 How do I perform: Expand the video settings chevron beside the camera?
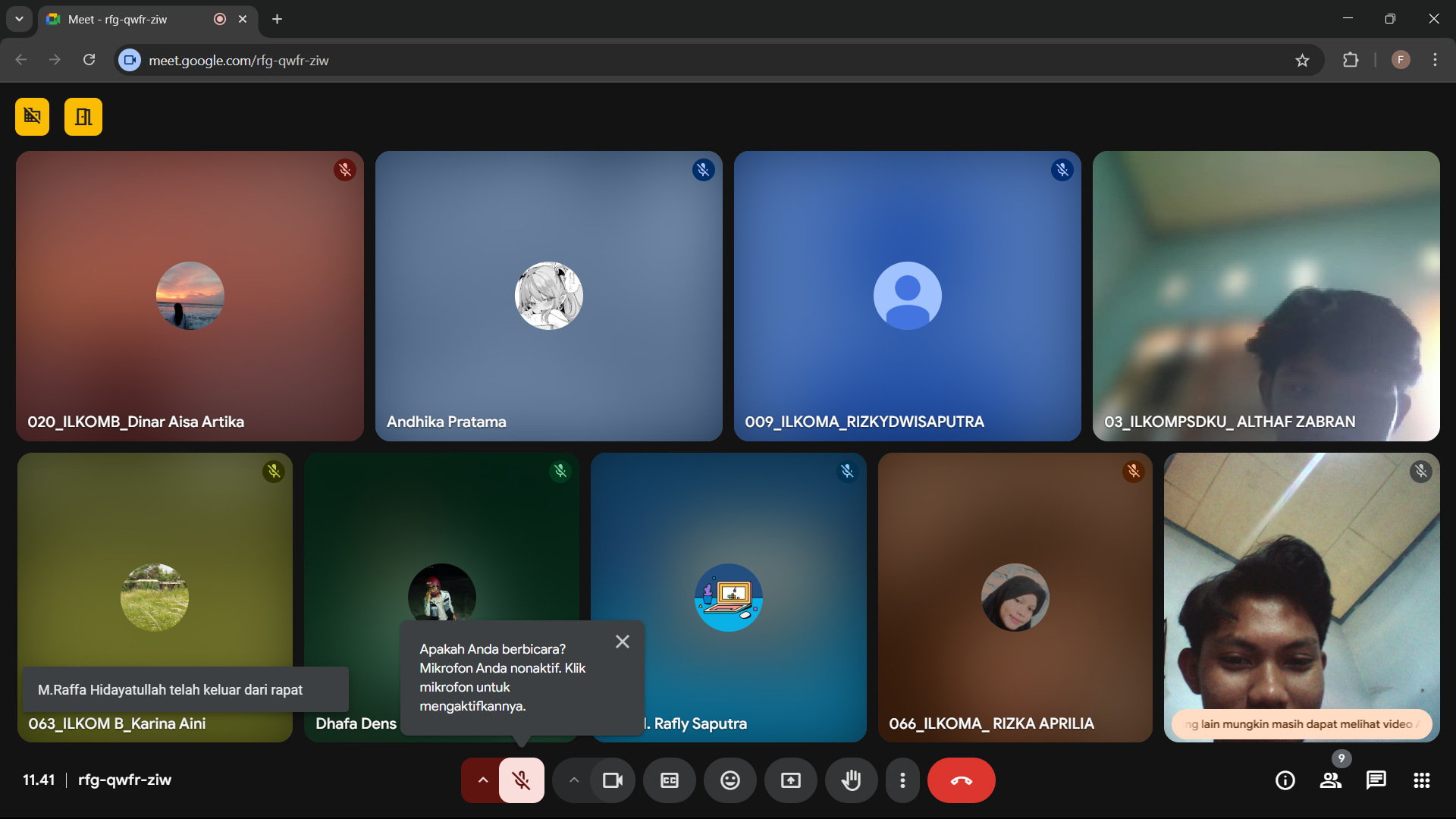[x=574, y=780]
